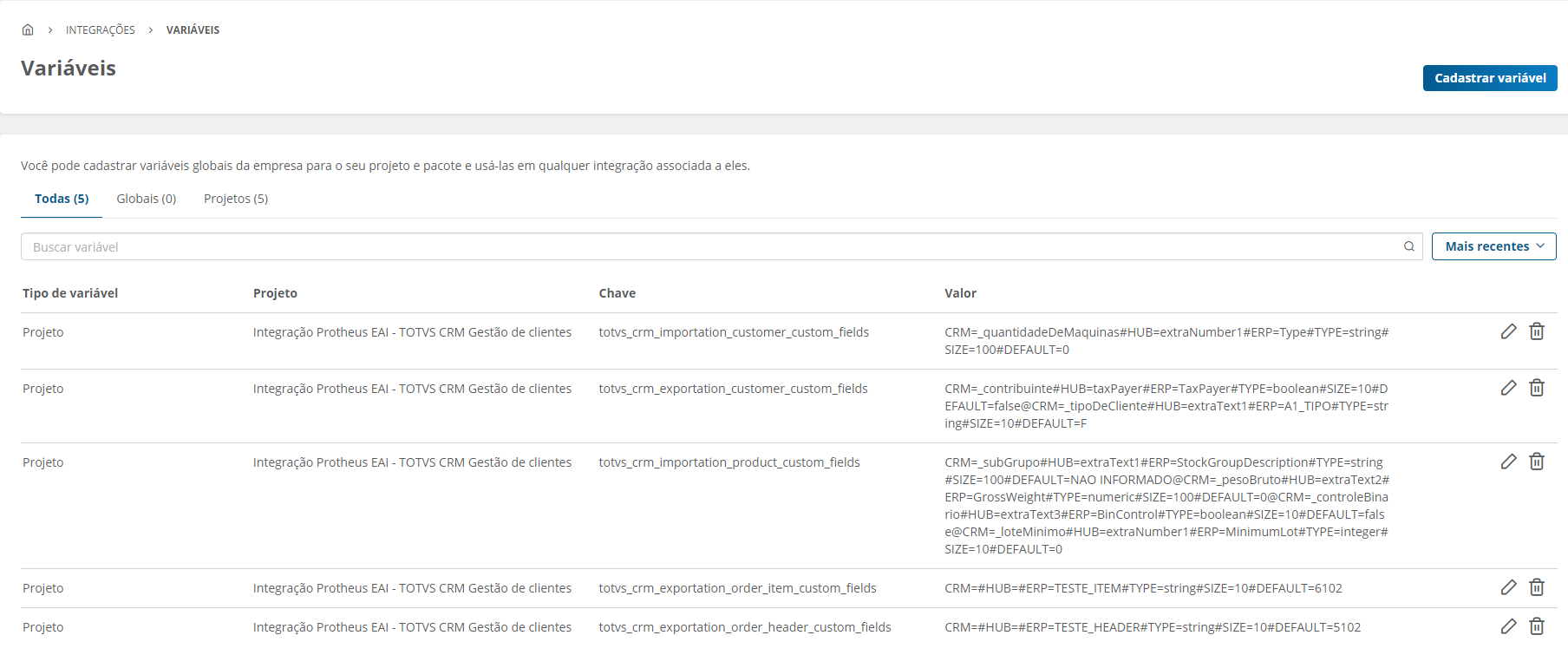Delete the importation_product_custom_fields variable

1537,462
